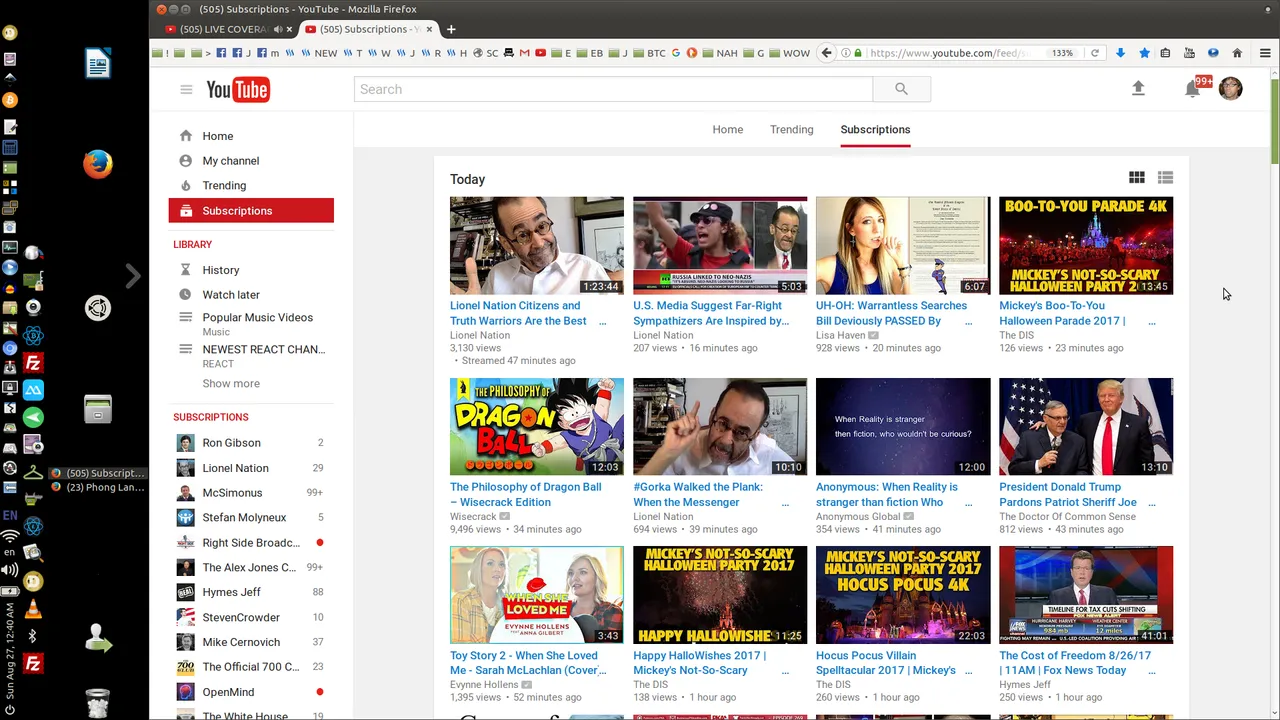The width and height of the screenshot is (1280, 720).
Task: Open the Toy Story 2 When She Loved Me thumbnail
Action: (x=536, y=595)
